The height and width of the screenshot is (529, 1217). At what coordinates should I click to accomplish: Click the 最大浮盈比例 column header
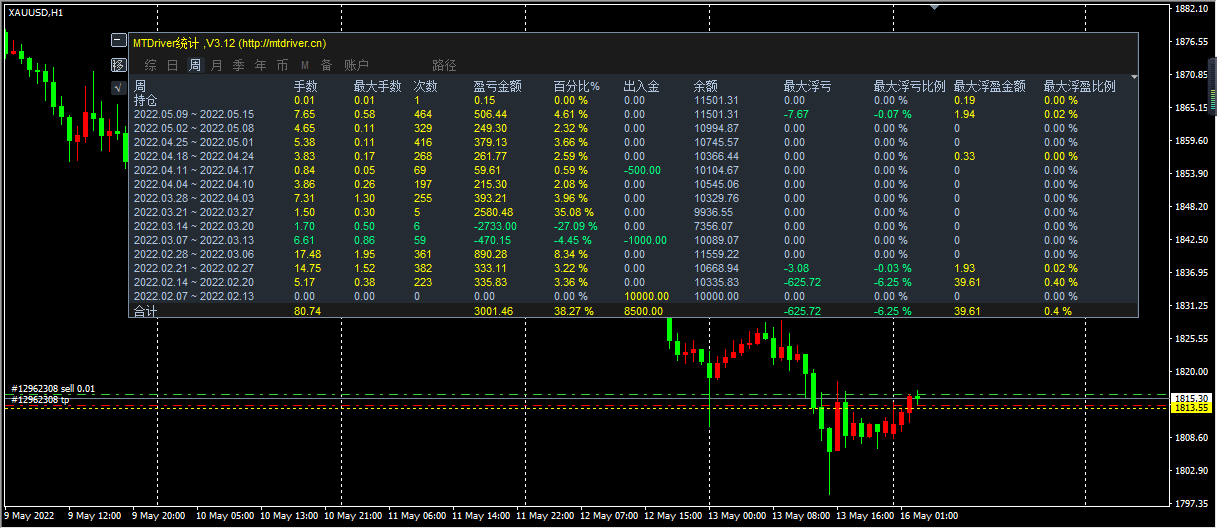tap(1080, 87)
